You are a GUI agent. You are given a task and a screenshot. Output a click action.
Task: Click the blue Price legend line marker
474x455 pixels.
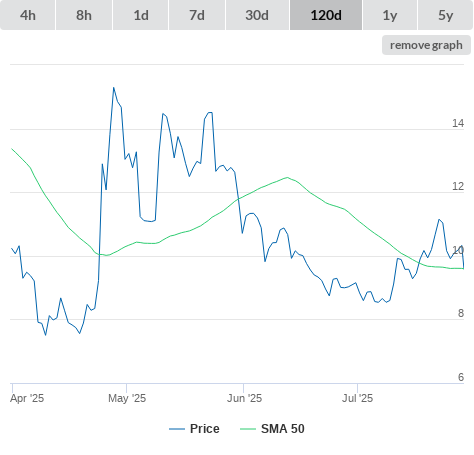[x=177, y=429]
